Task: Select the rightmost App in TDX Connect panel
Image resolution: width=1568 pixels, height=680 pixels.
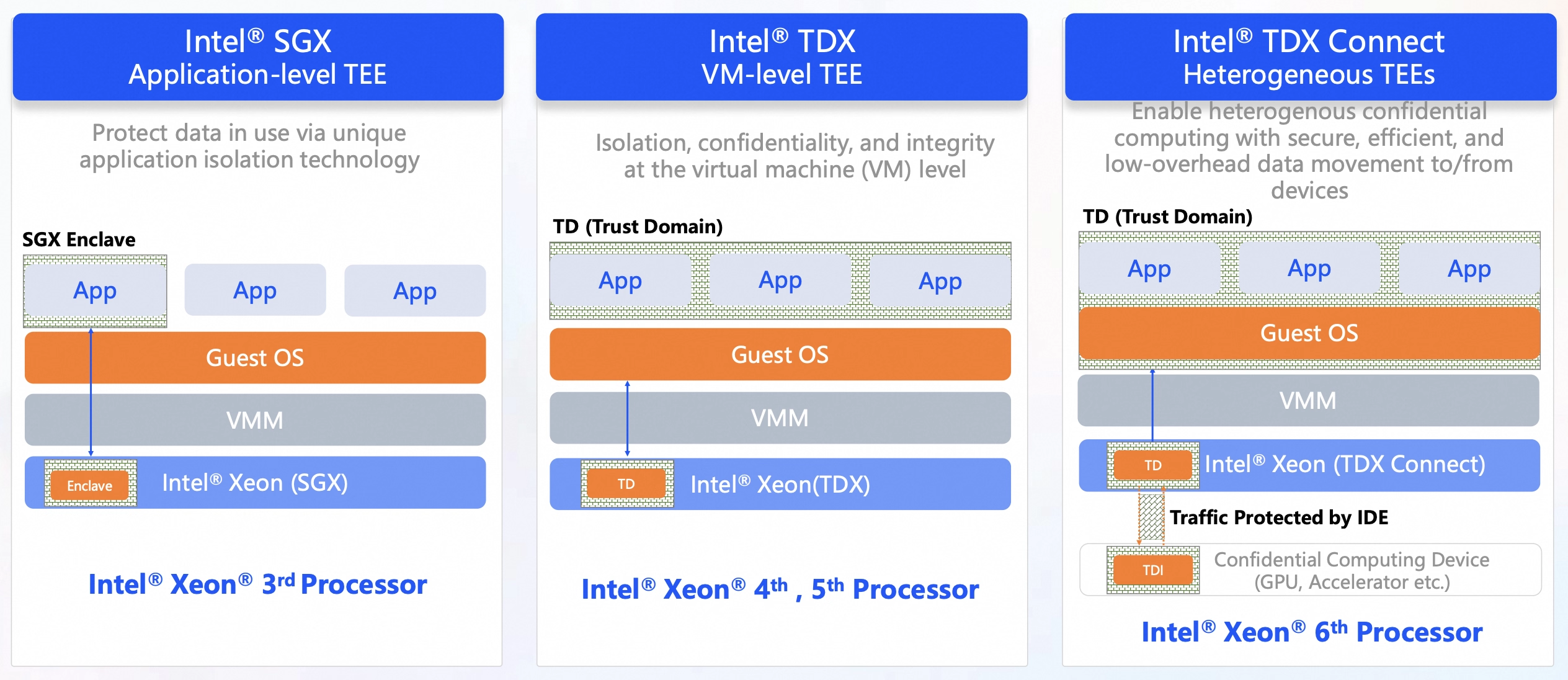Action: click(x=1469, y=269)
